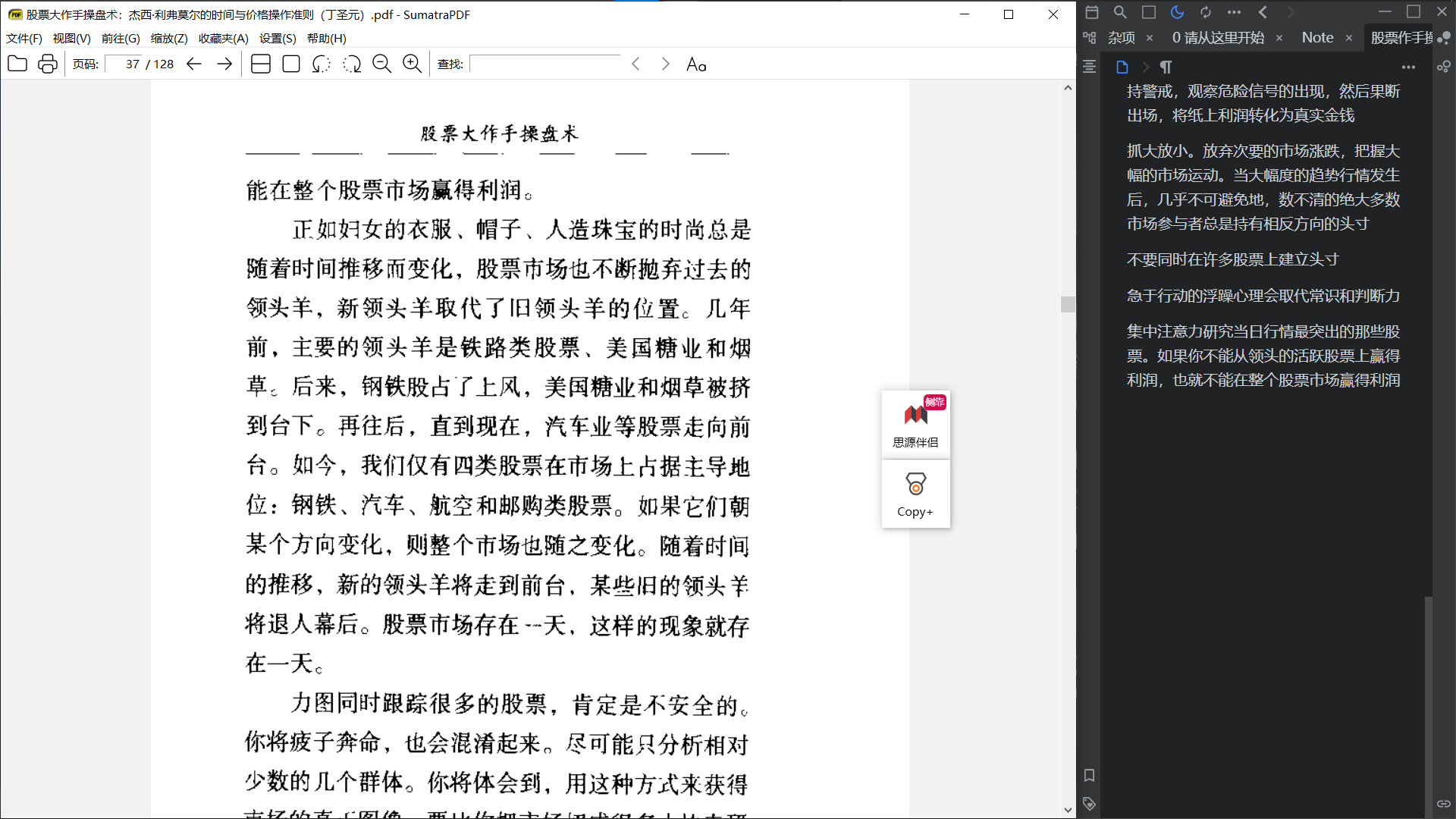Click inside the 查找 search field
1456x819 pixels.
tap(544, 64)
